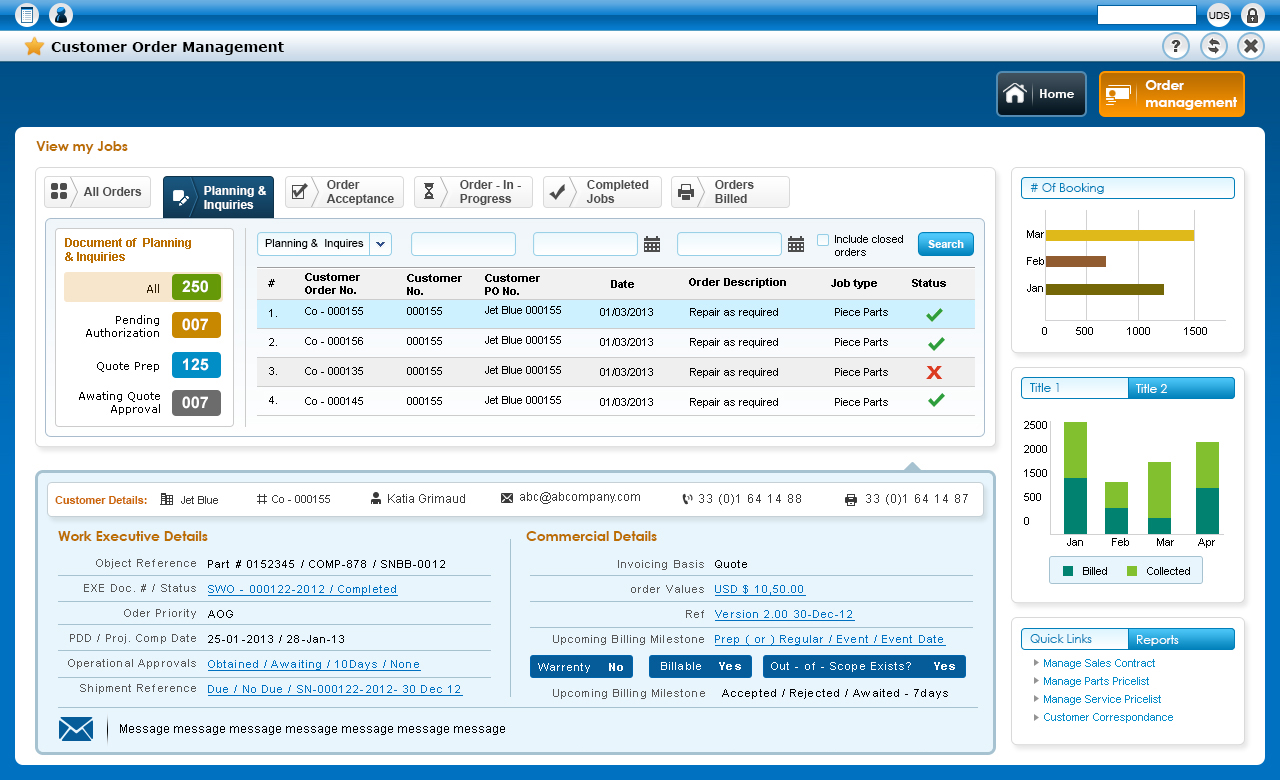Viewport: 1280px width, 780px height.
Task: Check Include closed orders checkbox
Action: coord(823,240)
